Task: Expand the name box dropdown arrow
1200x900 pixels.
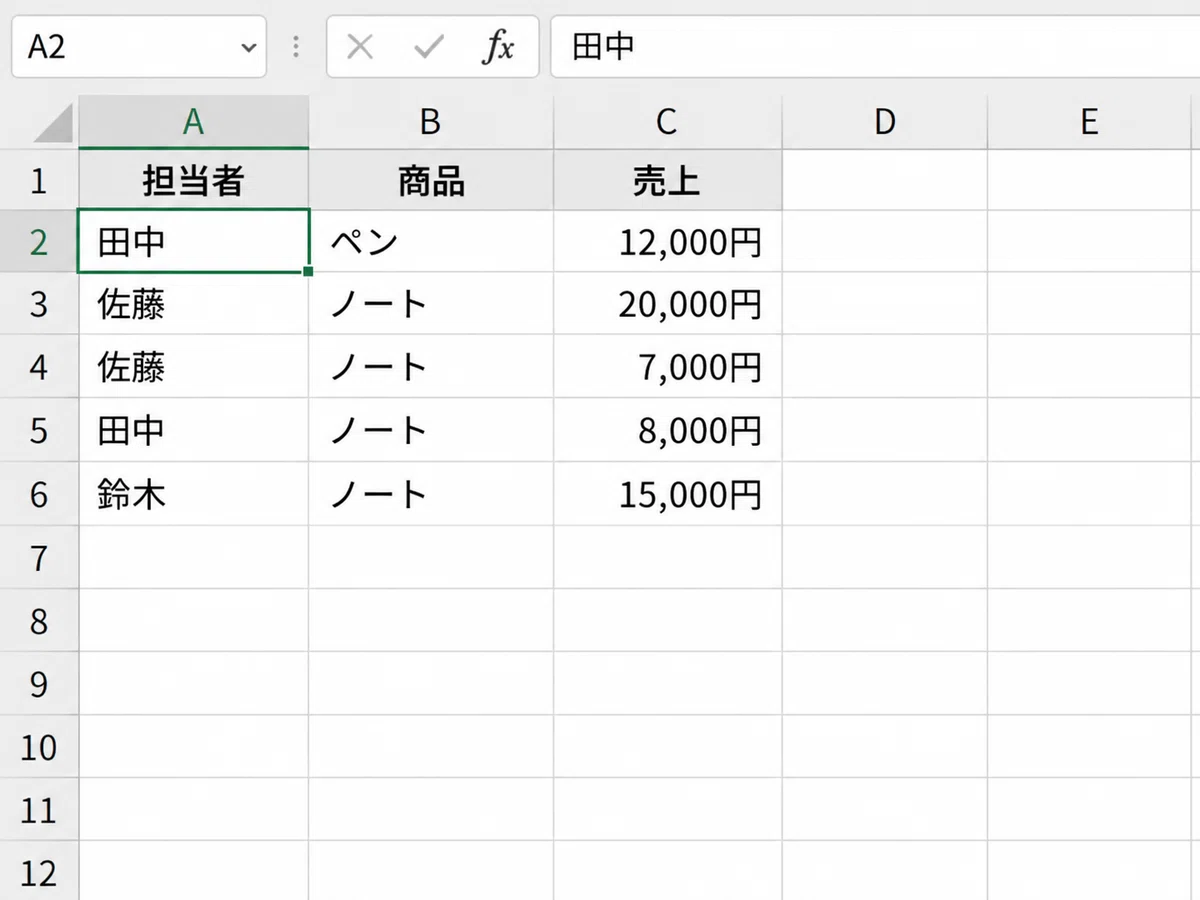Action: [248, 48]
